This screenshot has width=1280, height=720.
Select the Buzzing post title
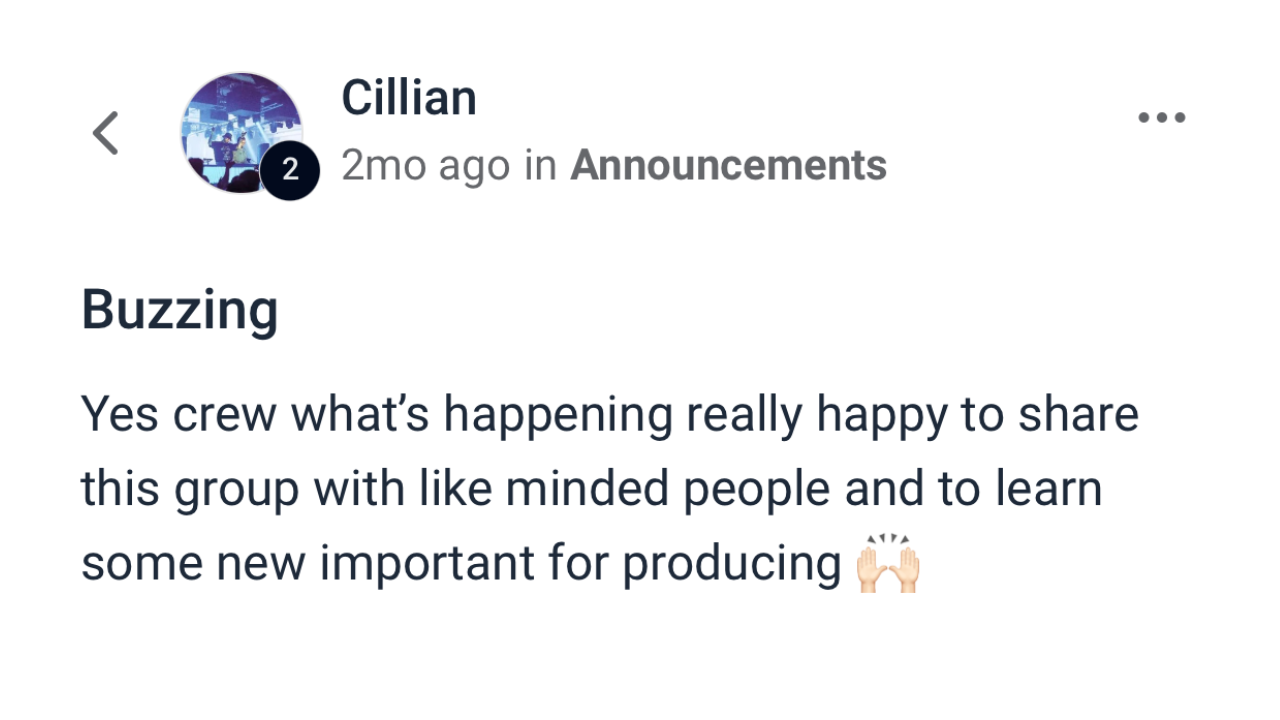tap(180, 309)
